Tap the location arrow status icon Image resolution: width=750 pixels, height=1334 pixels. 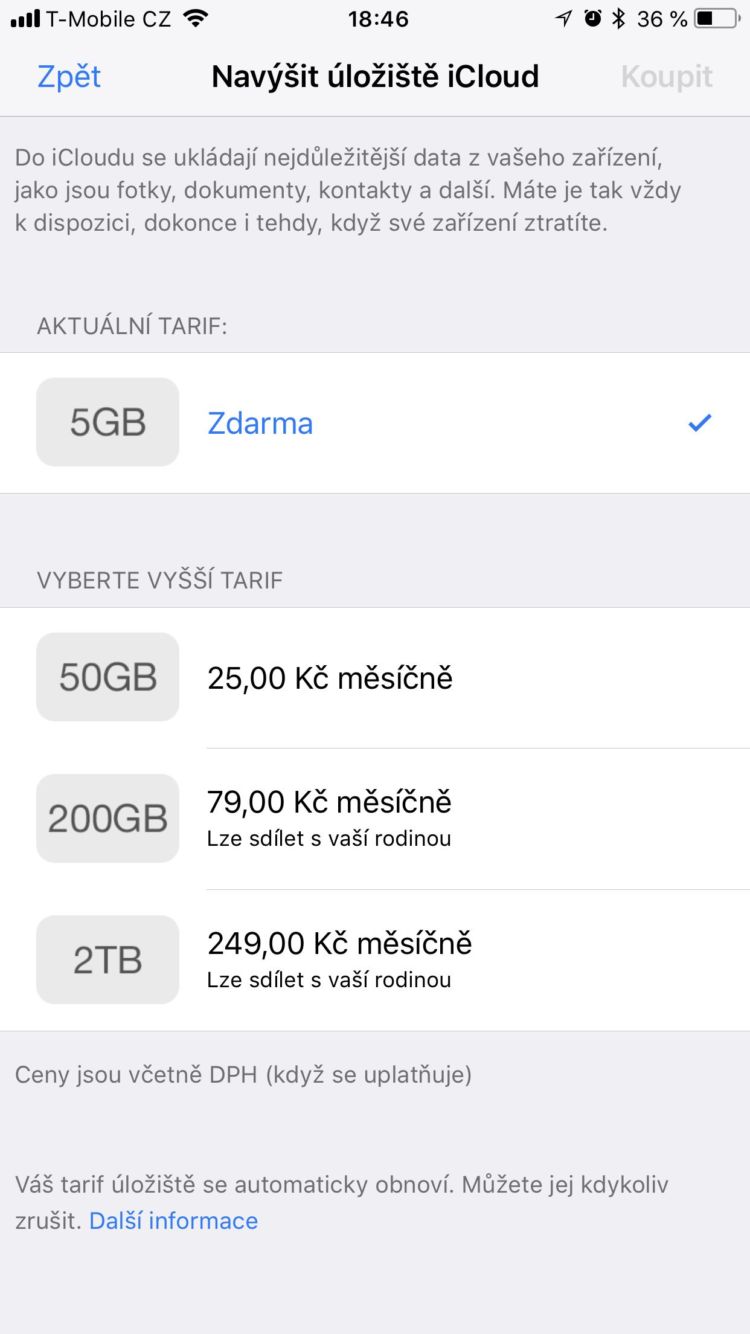565,18
